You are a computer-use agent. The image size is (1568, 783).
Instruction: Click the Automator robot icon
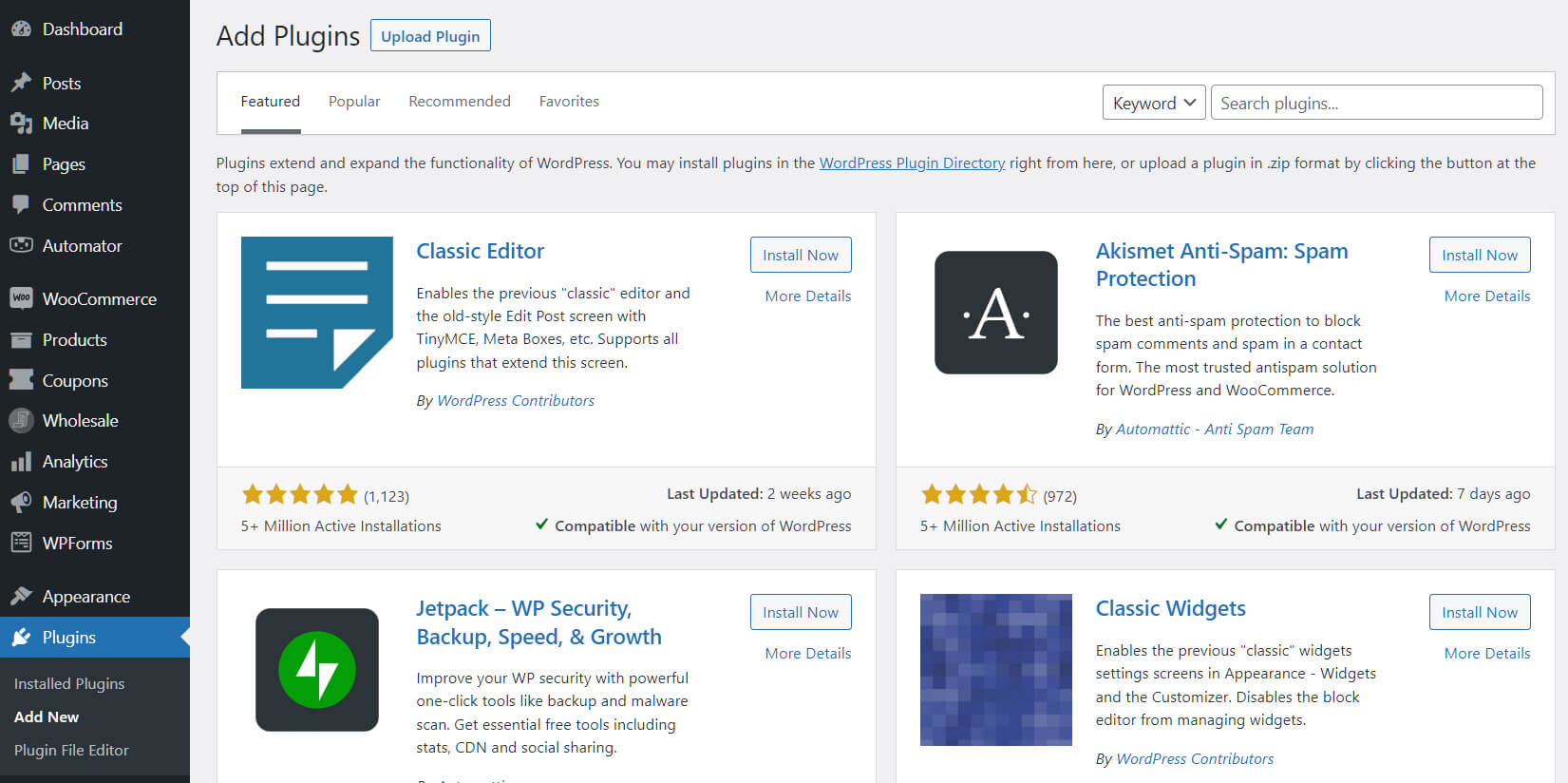21,245
